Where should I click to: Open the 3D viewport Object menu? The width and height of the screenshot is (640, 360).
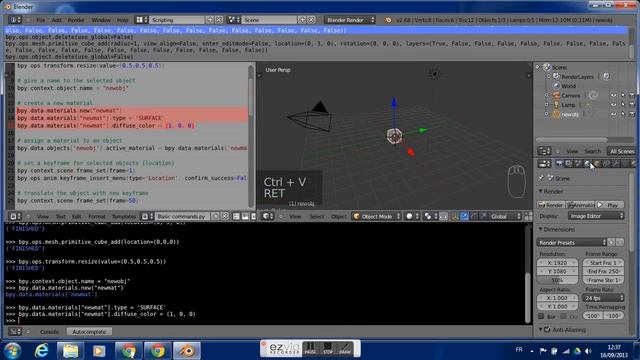(338, 216)
